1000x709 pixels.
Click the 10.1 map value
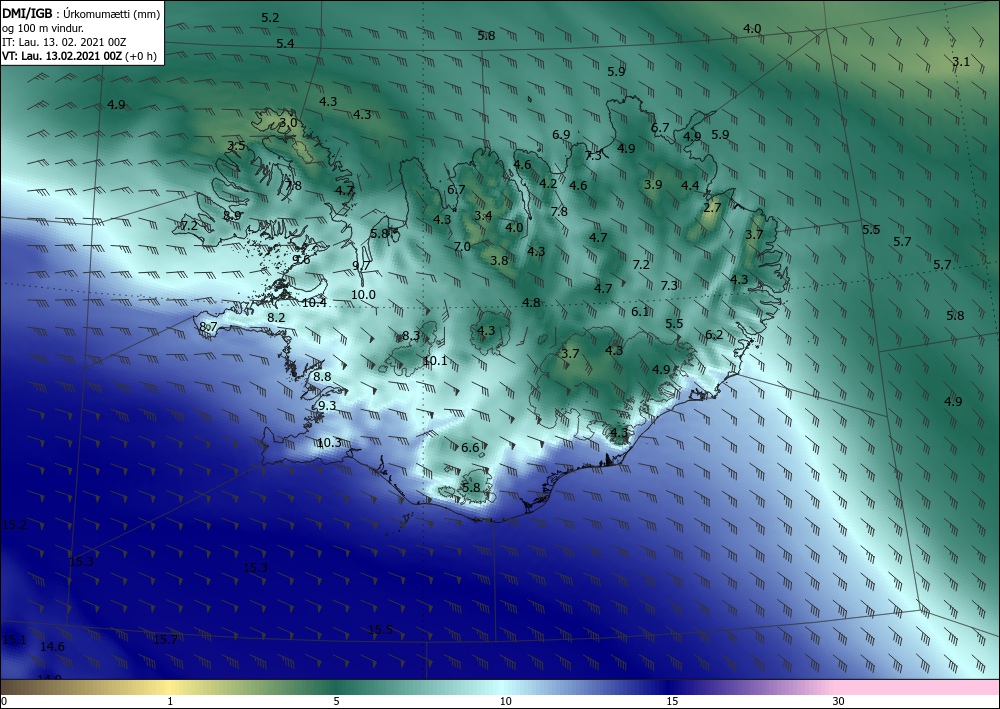click(x=435, y=361)
